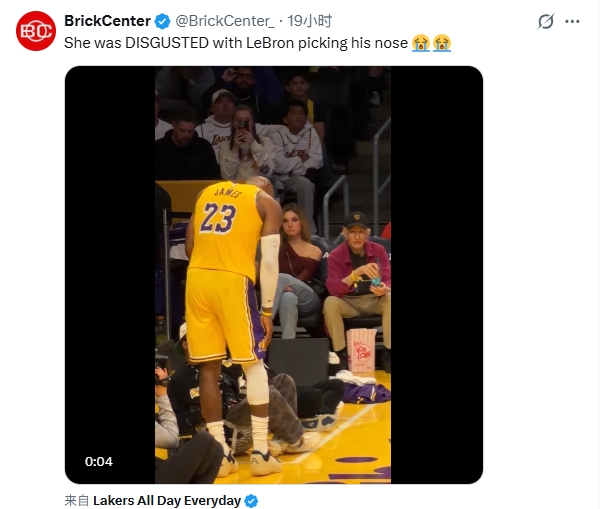This screenshot has height=509, width=600.
Task: Click the popcorn bucket in the video
Action: coord(360,349)
